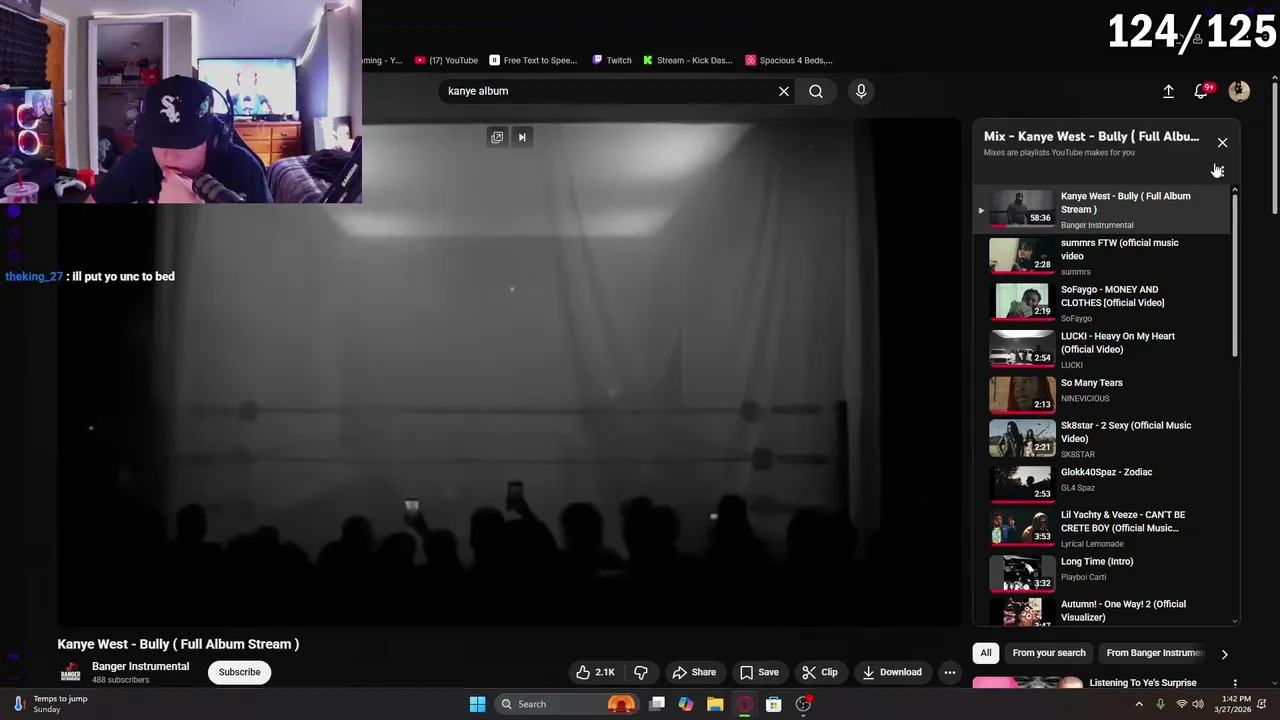1280x720 pixels.
Task: Open the account avatar menu
Action: (x=1239, y=91)
